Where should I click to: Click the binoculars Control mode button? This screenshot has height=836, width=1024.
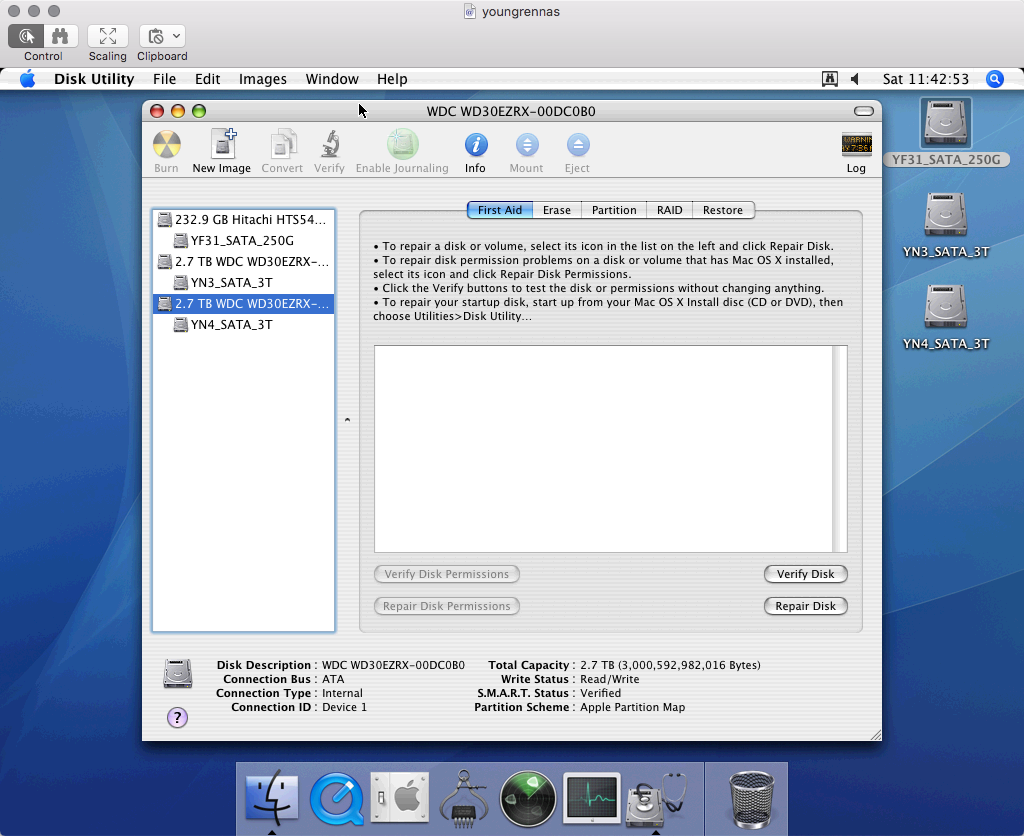pos(61,36)
